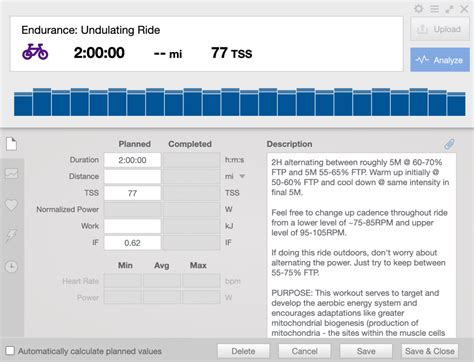The height and width of the screenshot is (362, 474).
Task: Click the -- mi distance in header
Action: [168, 53]
